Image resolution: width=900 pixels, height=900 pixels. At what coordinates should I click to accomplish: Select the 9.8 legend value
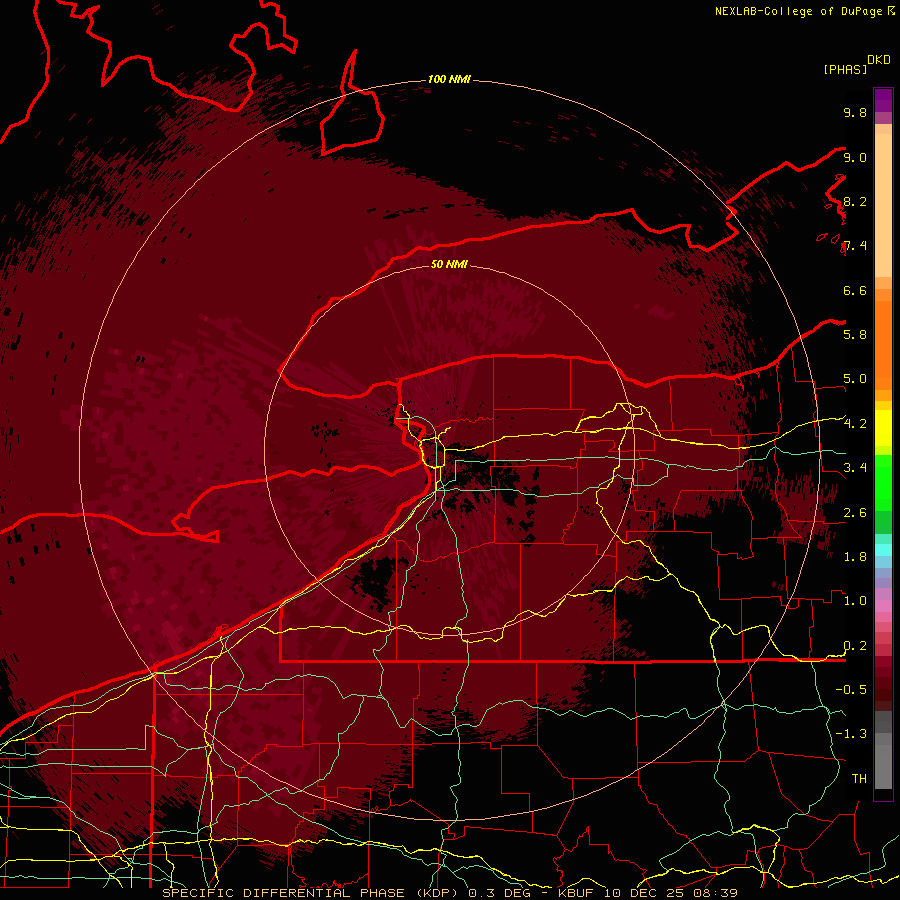pos(855,112)
